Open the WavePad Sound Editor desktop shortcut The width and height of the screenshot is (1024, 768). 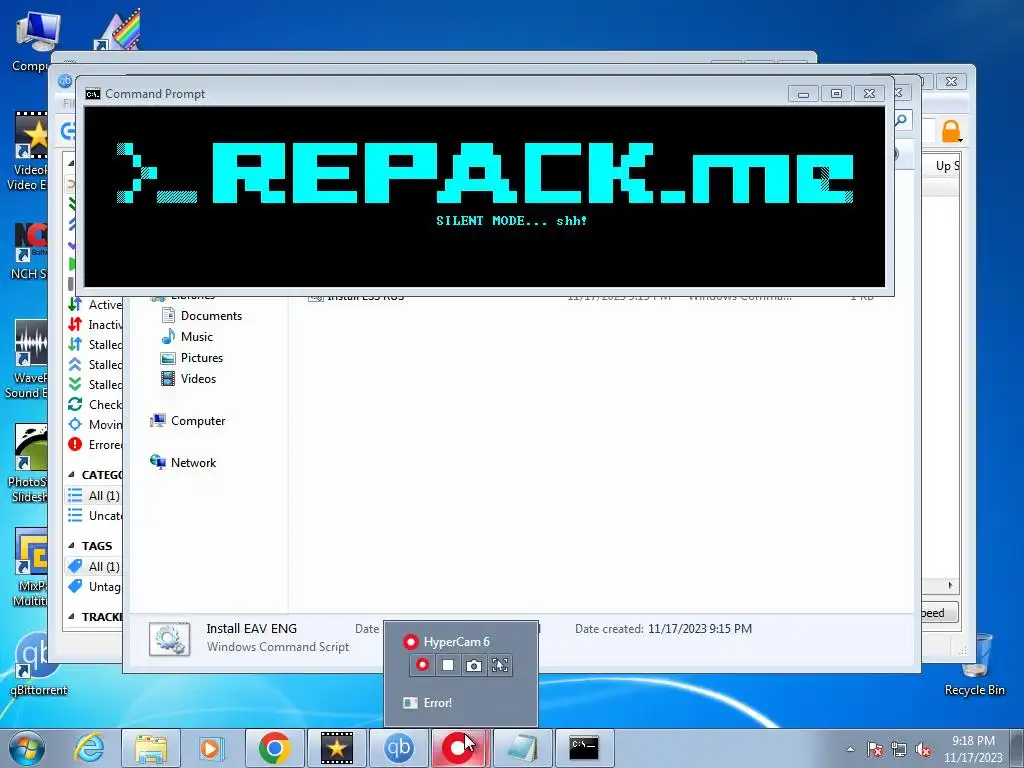pyautogui.click(x=27, y=359)
